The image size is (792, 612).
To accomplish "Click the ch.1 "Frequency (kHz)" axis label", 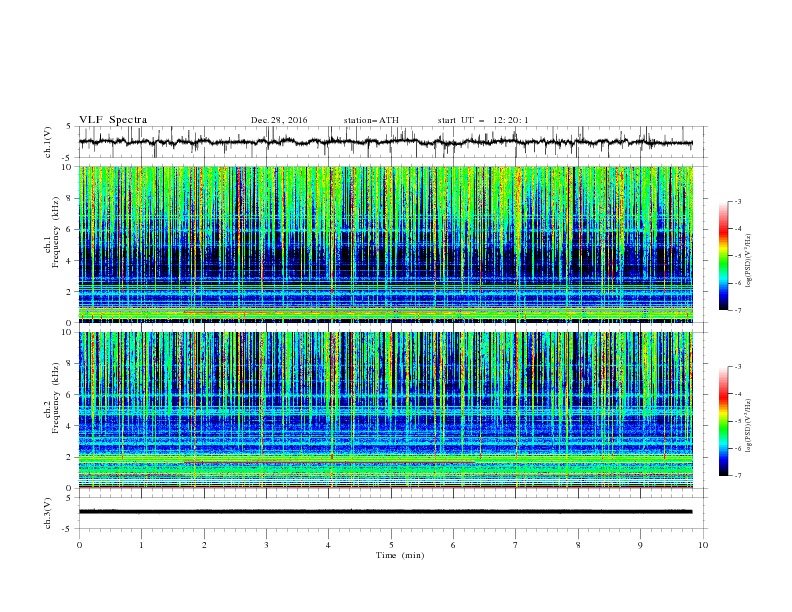I will point(56,233).
